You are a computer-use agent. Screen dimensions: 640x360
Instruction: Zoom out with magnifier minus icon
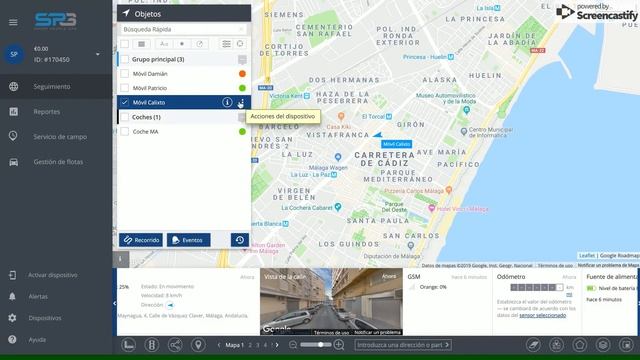click(x=293, y=345)
